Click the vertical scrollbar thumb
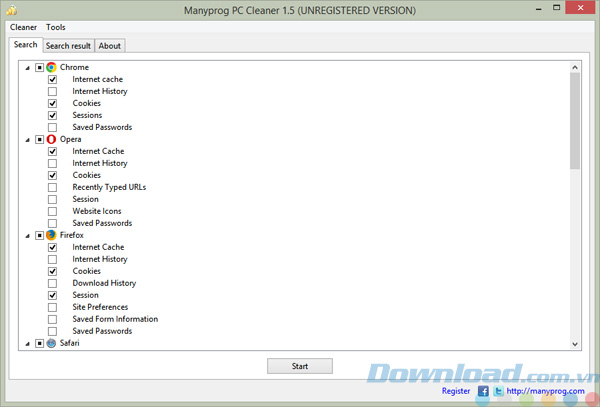The height and width of the screenshot is (407, 600). 575,120
